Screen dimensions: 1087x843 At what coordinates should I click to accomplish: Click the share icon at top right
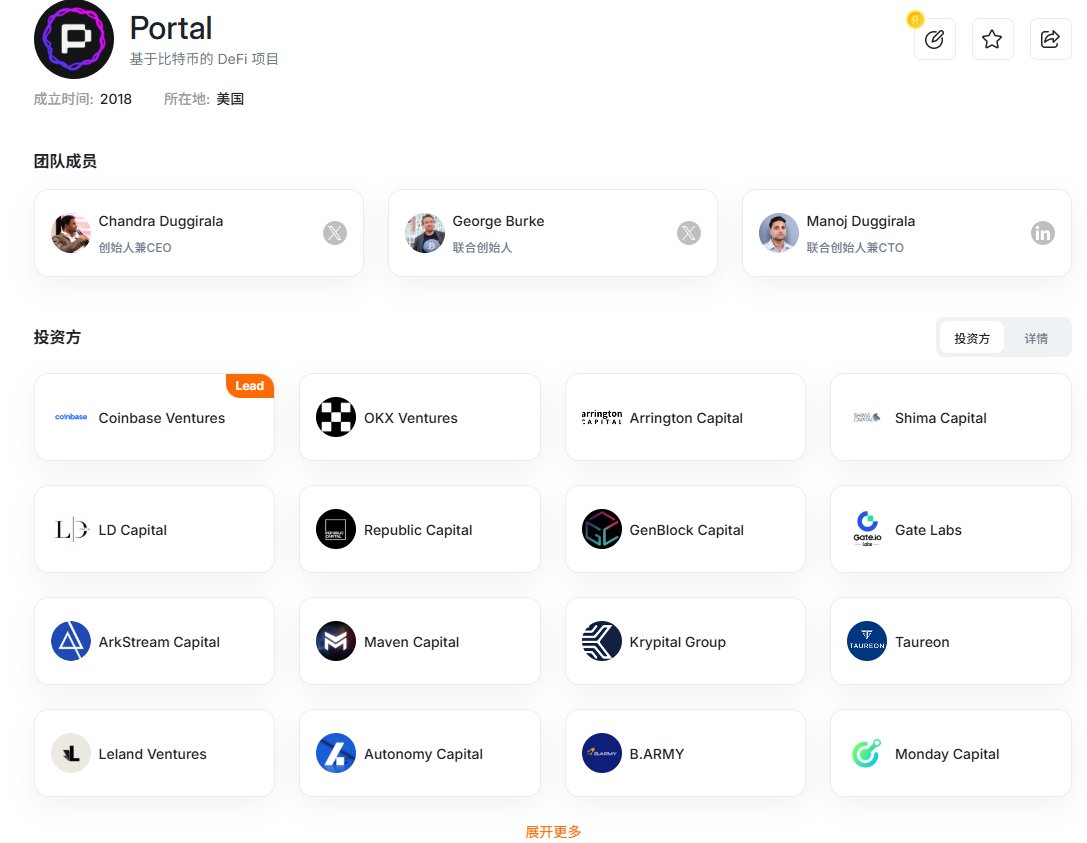pyautogui.click(x=1050, y=39)
